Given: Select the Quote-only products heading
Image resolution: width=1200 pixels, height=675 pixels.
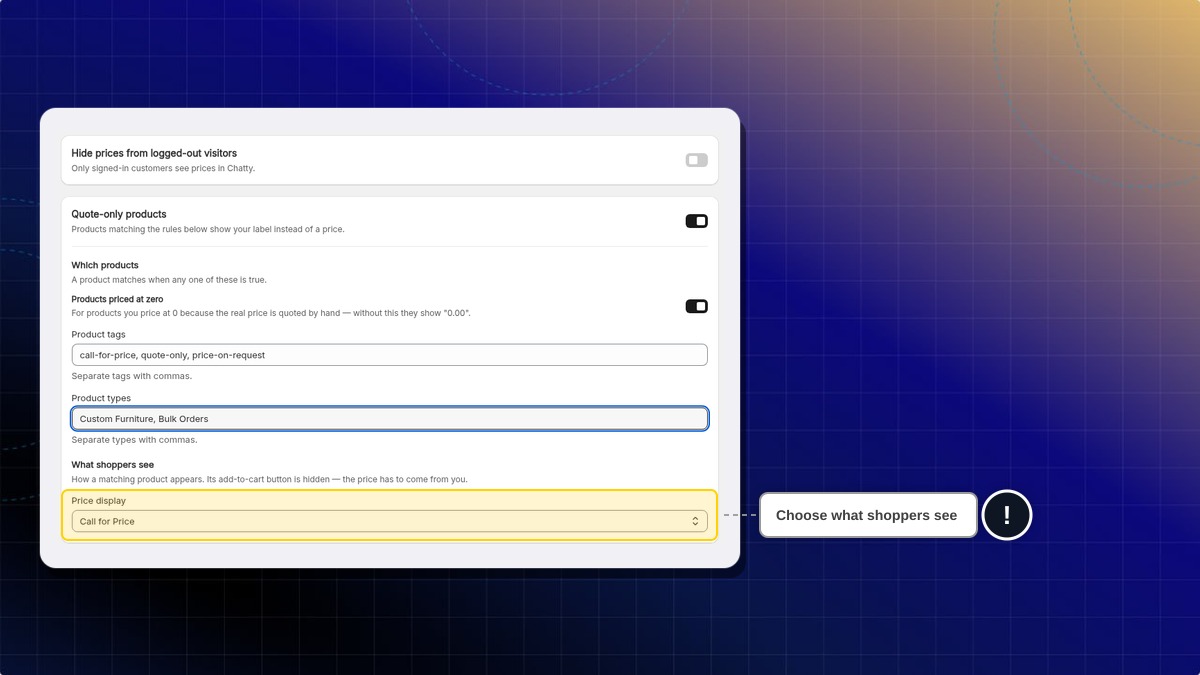Looking at the screenshot, I should click(119, 214).
